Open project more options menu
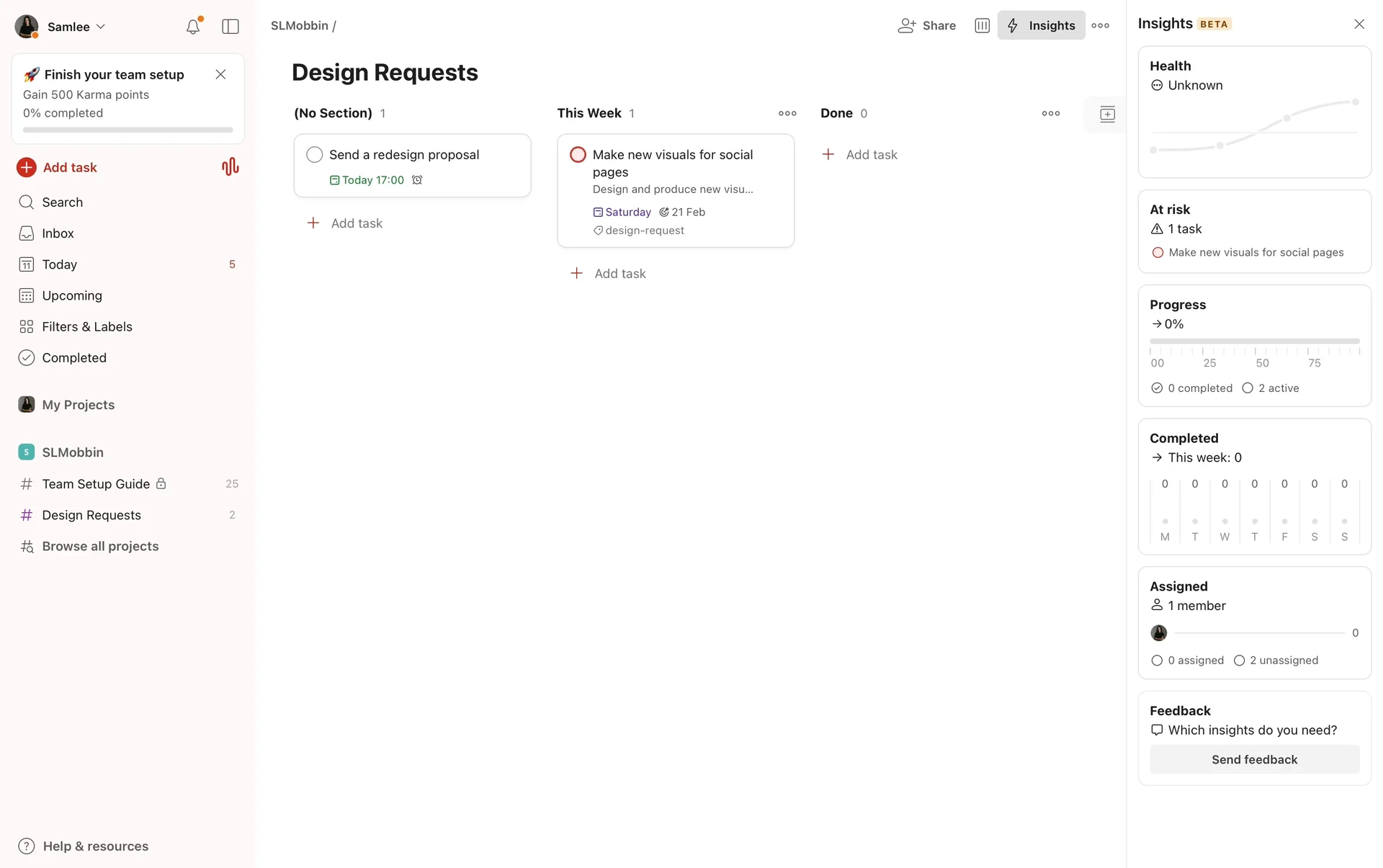 pos(1100,25)
